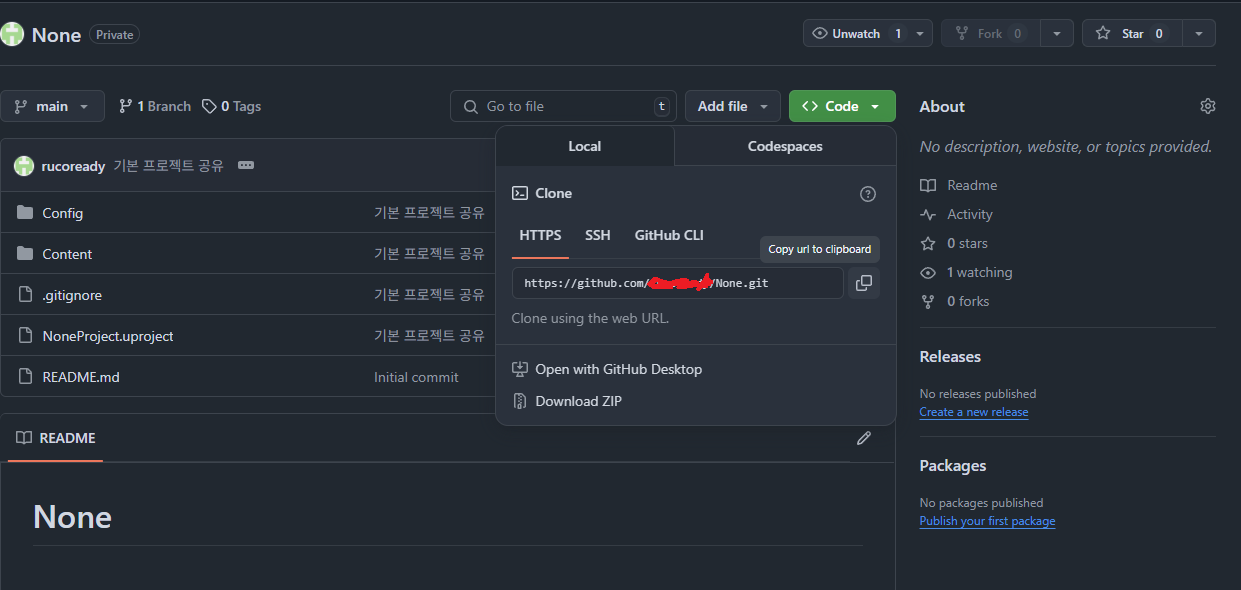Screen dimensions: 1241x590
Task: Click the Content folder icon
Action: coord(25,254)
